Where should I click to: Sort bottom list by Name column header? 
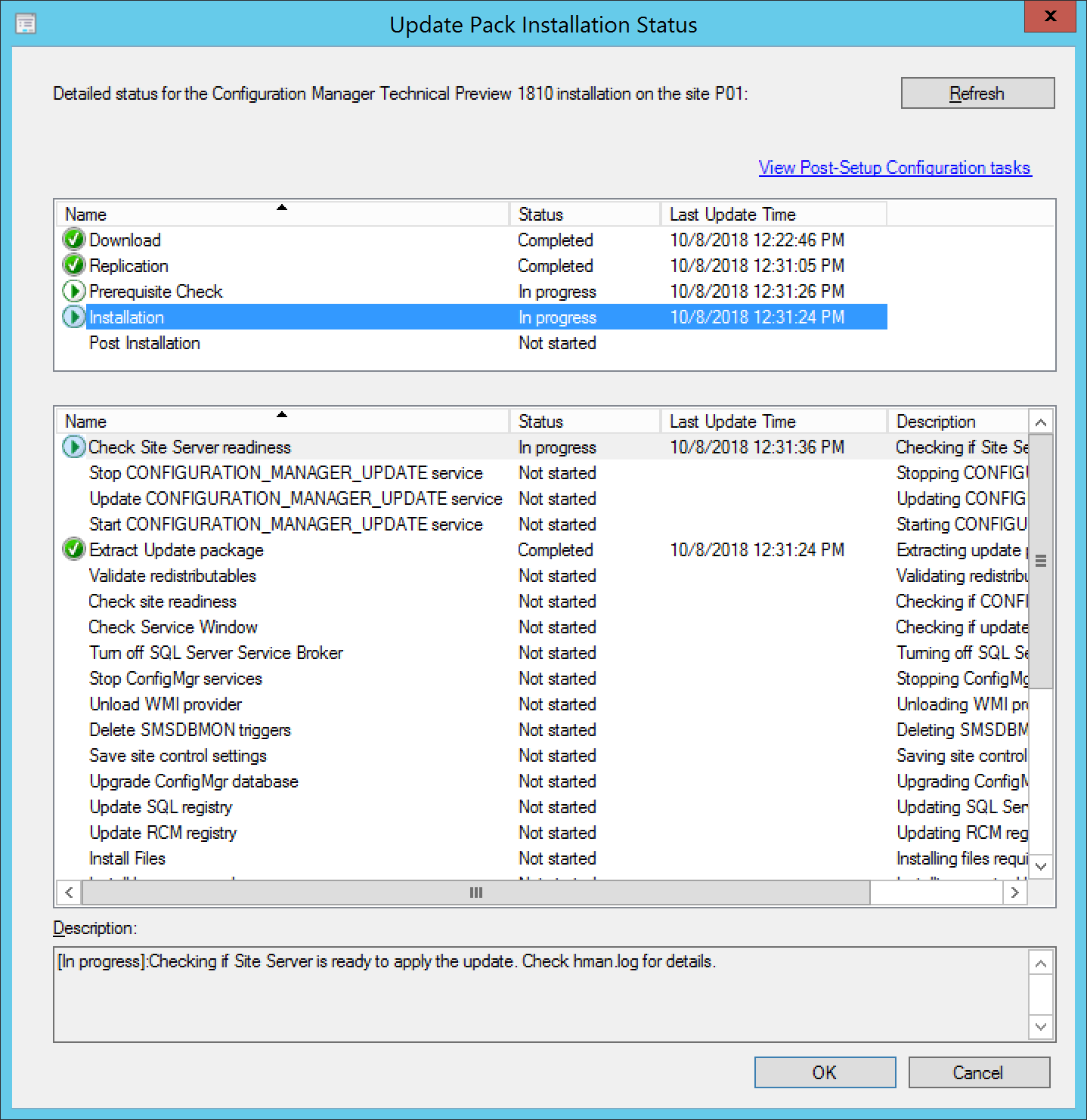pyautogui.click(x=283, y=422)
